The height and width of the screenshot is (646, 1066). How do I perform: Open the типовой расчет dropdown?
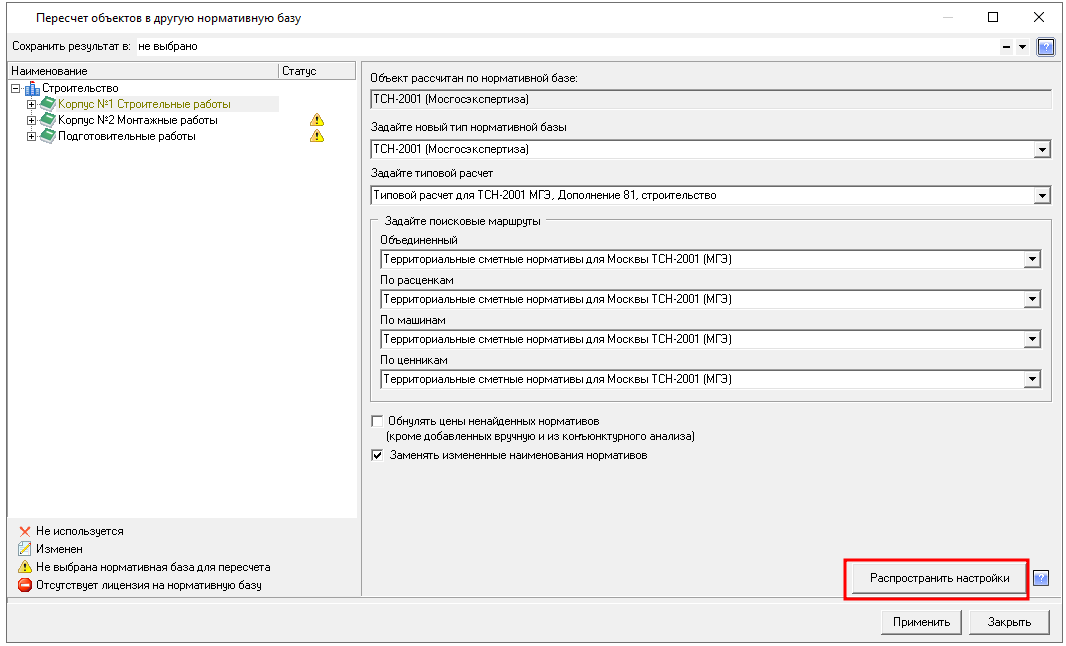1043,196
